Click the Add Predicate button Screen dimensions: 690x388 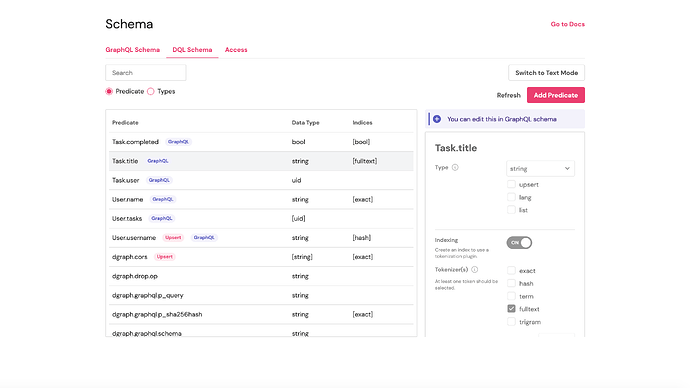pos(556,95)
